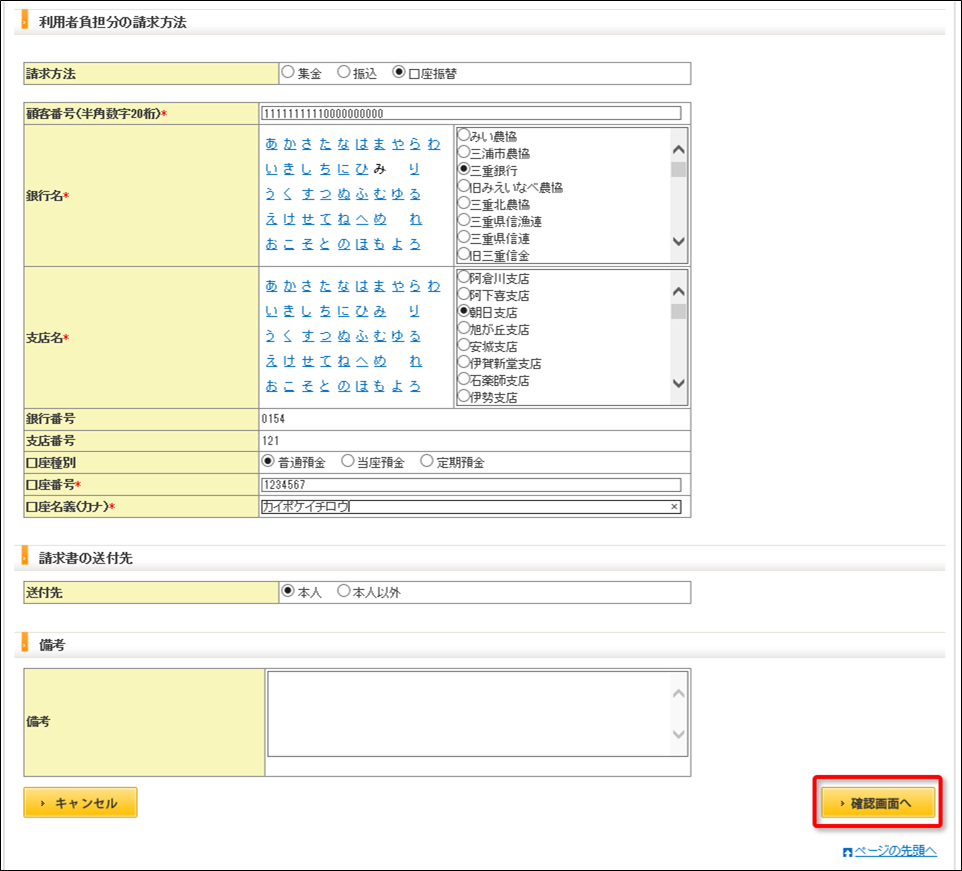Click the 口座名義(カナ) account holder field
This screenshot has height=871, width=962.
pos(471,507)
